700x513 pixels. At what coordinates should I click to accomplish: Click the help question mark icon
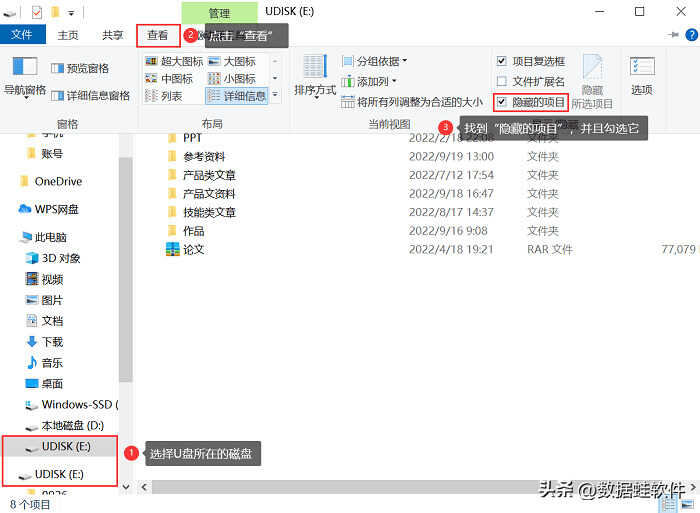pyautogui.click(x=692, y=34)
